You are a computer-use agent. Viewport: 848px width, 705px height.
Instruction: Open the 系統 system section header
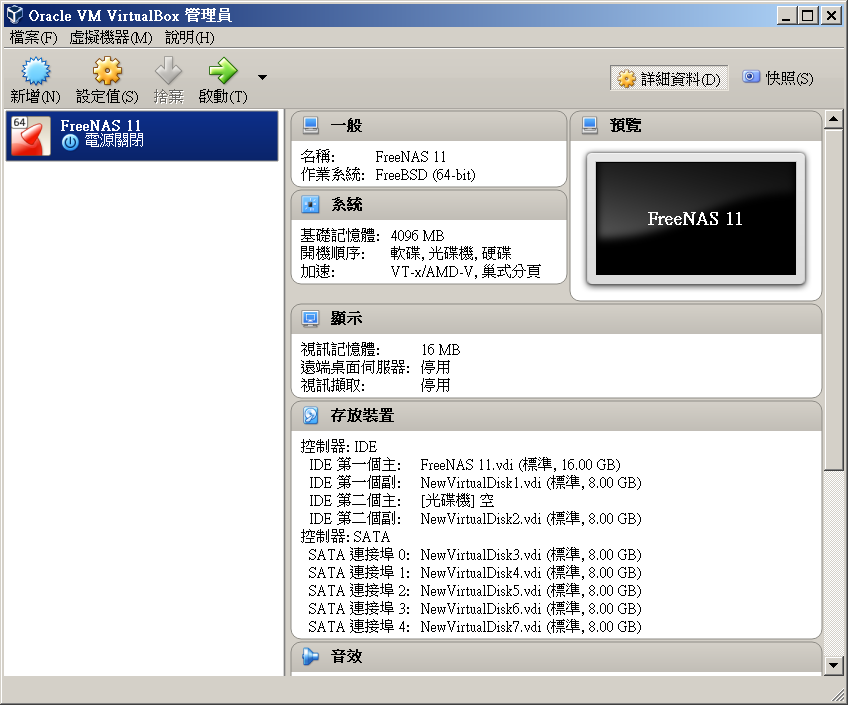[429, 205]
